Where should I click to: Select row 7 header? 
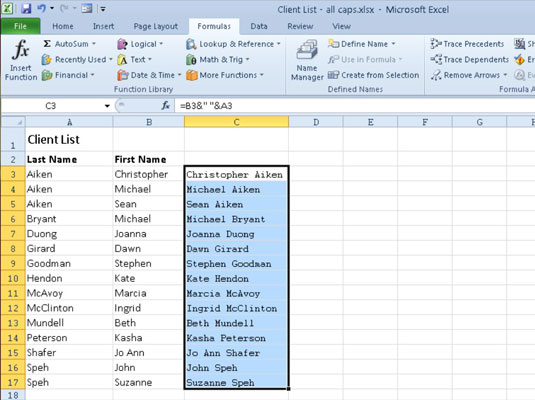coord(13,234)
